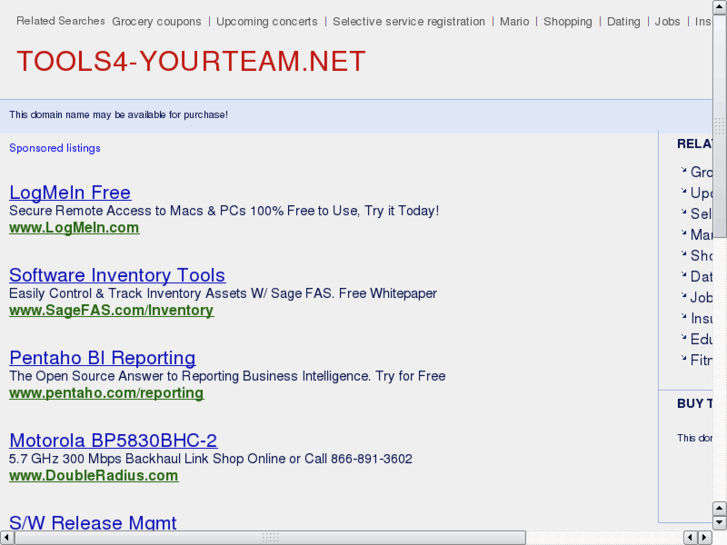Click Secure Remote Access description text

point(224,211)
